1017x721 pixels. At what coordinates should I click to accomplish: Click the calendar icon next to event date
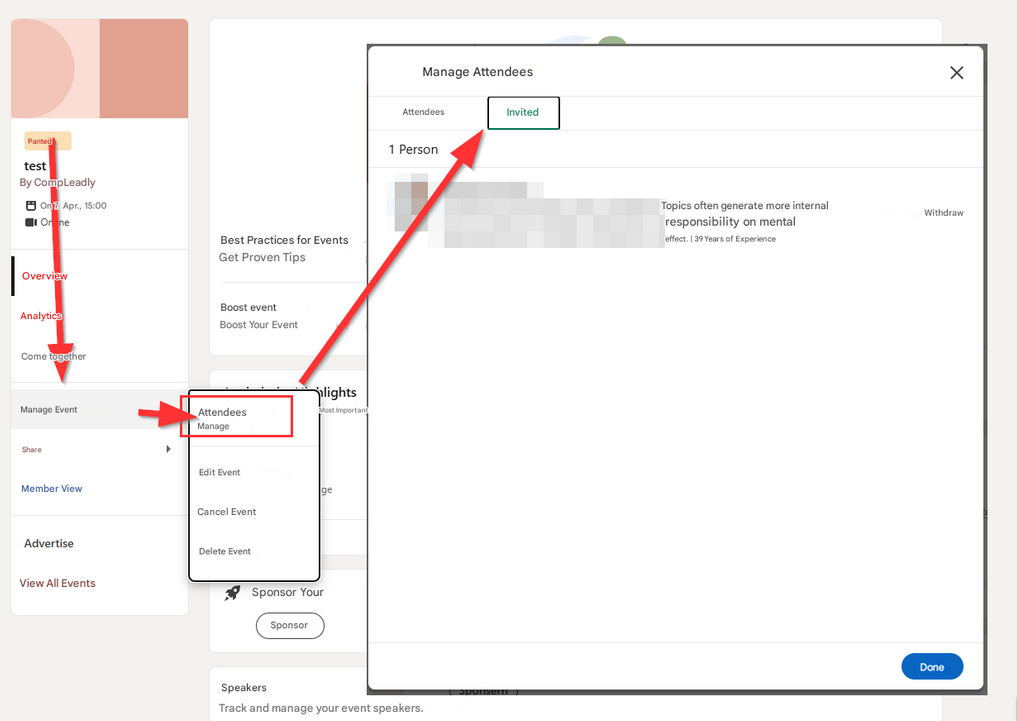(31, 206)
